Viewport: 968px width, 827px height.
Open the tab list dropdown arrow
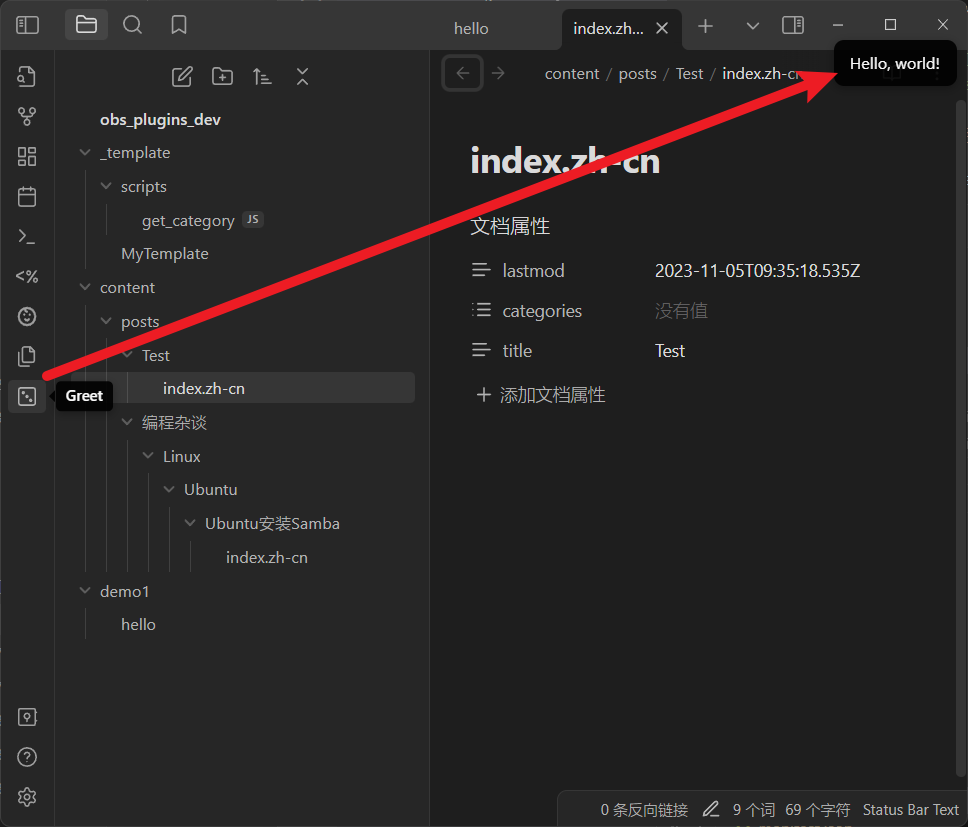point(753,26)
